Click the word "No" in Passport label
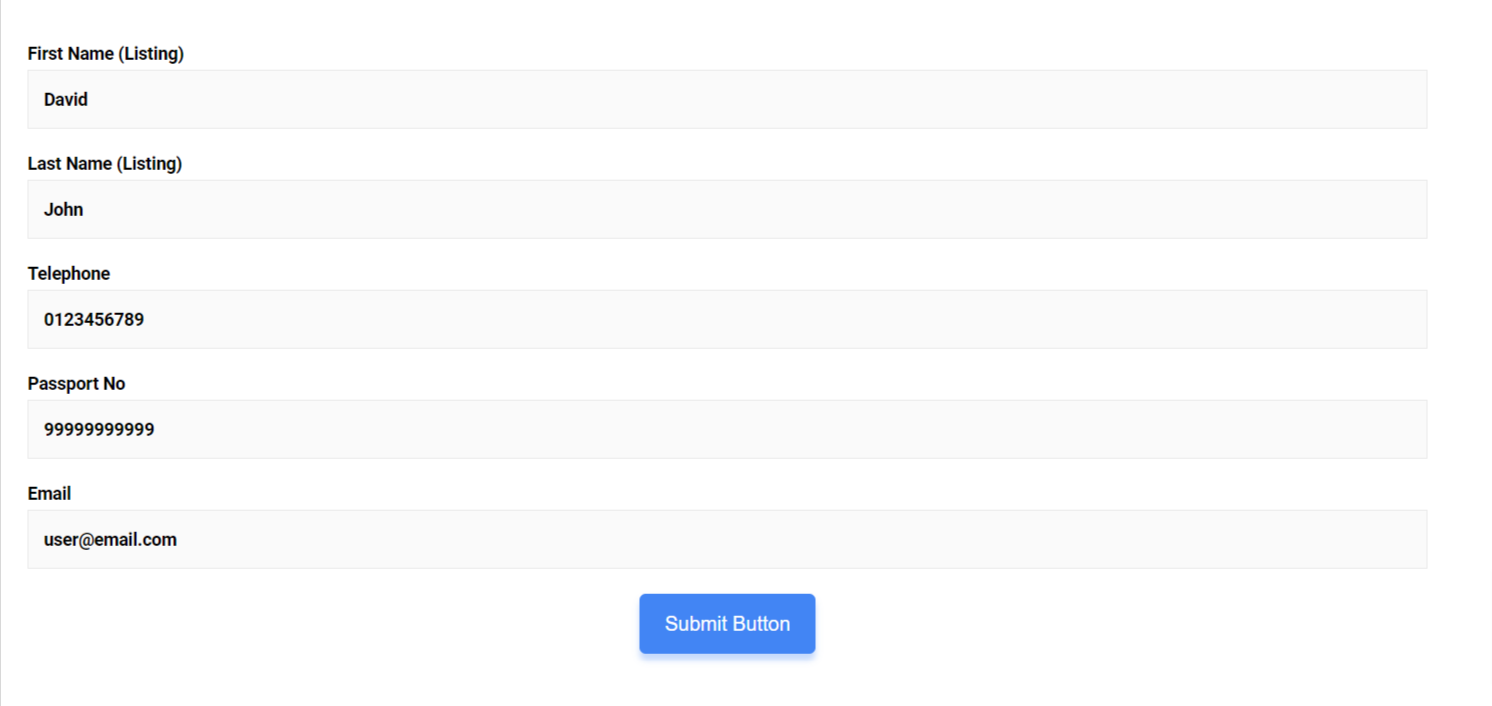Image resolution: width=1492 pixels, height=706 pixels. point(114,384)
